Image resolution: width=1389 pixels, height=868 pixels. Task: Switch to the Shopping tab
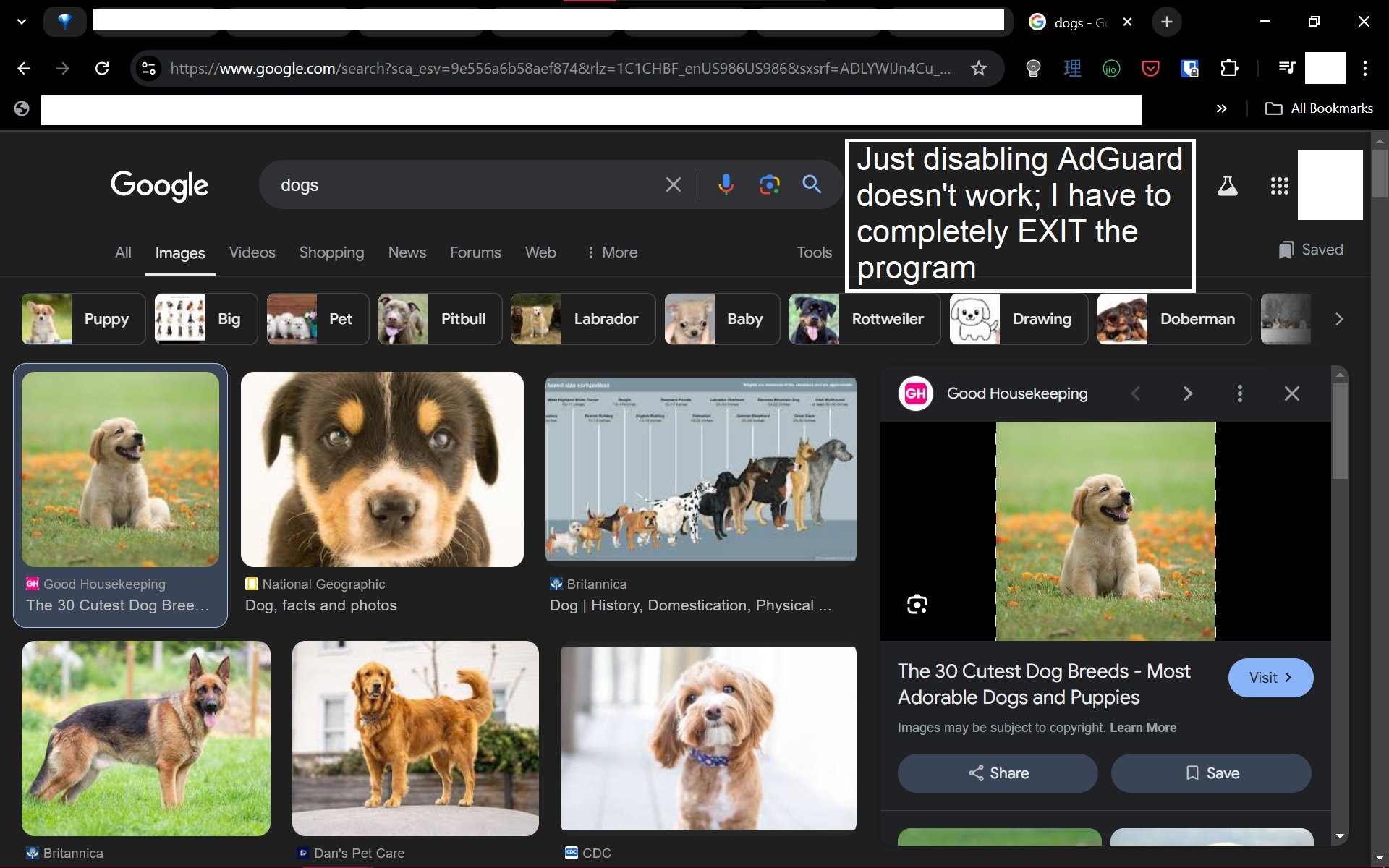331,252
